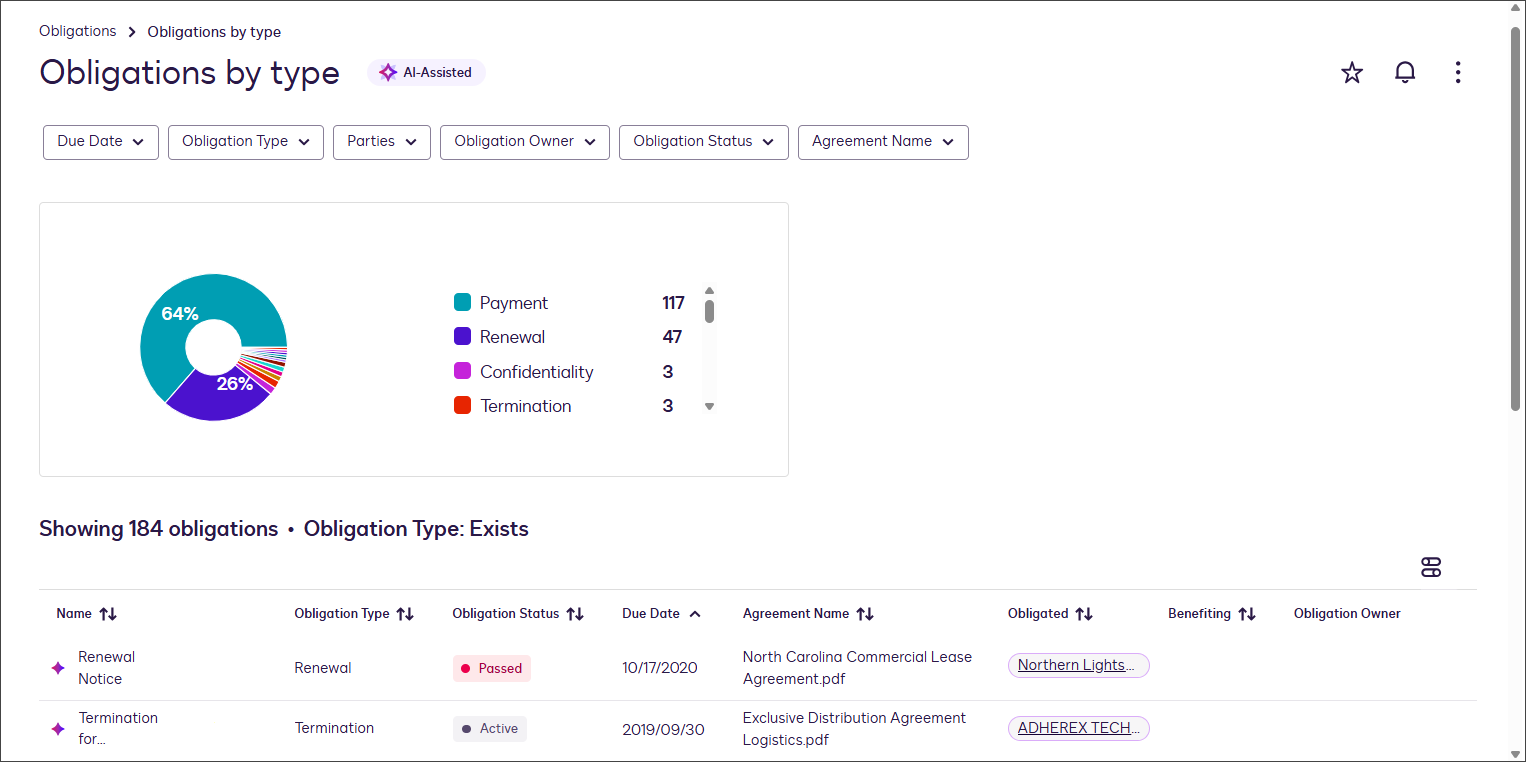Sort the Obligation Status column
The height and width of the screenshot is (762, 1526).
[577, 613]
